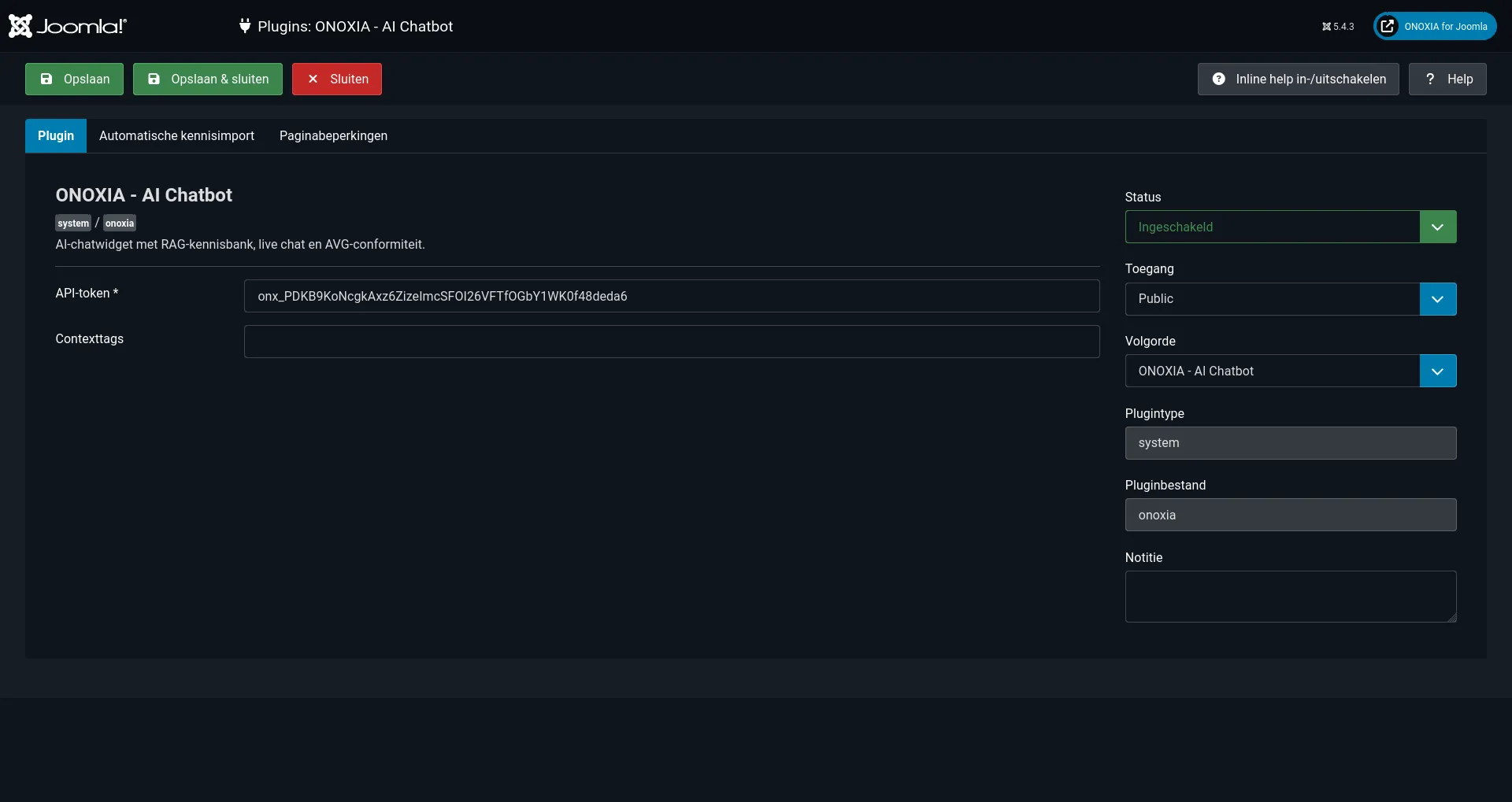Open the Help button
The height and width of the screenshot is (802, 1512).
tap(1447, 79)
